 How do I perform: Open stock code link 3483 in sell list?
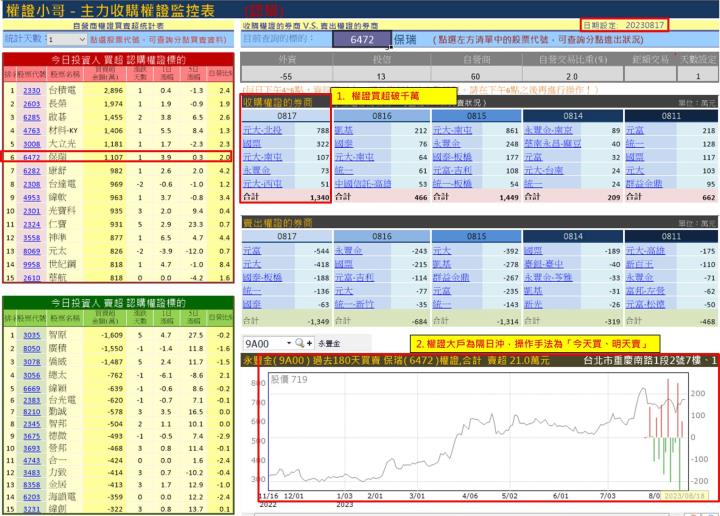pyautogui.click(x=32, y=473)
